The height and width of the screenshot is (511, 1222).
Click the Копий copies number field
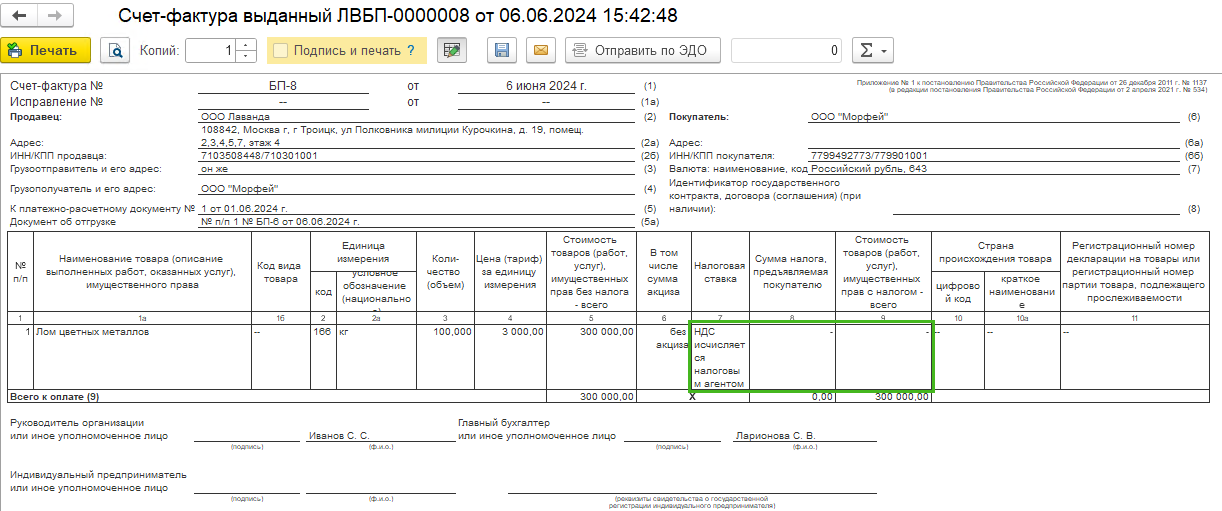pyautogui.click(x=210, y=50)
